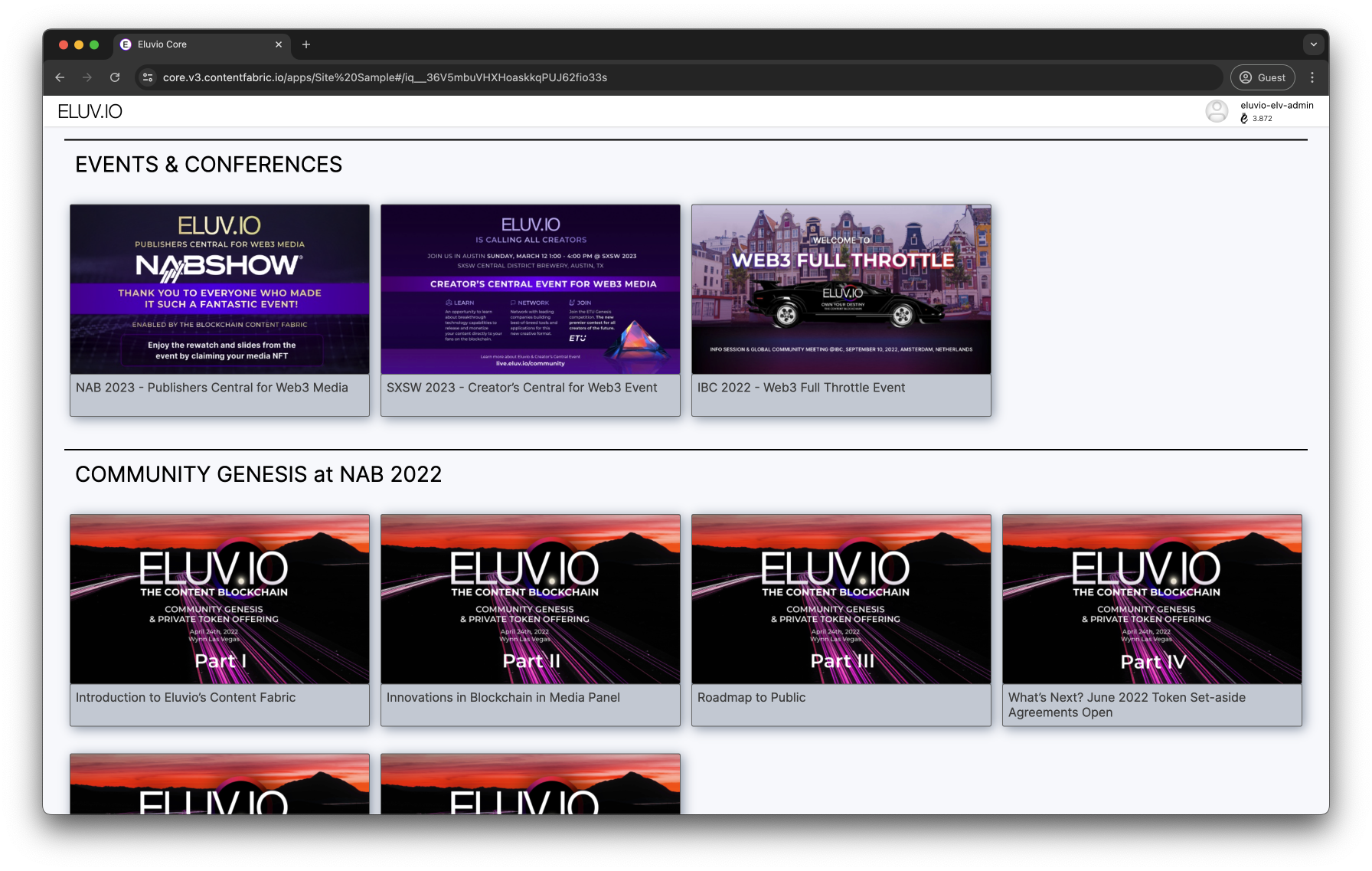1372x871 pixels.
Task: Open the Community Genesis Part III thumbnail
Action: 841,599
